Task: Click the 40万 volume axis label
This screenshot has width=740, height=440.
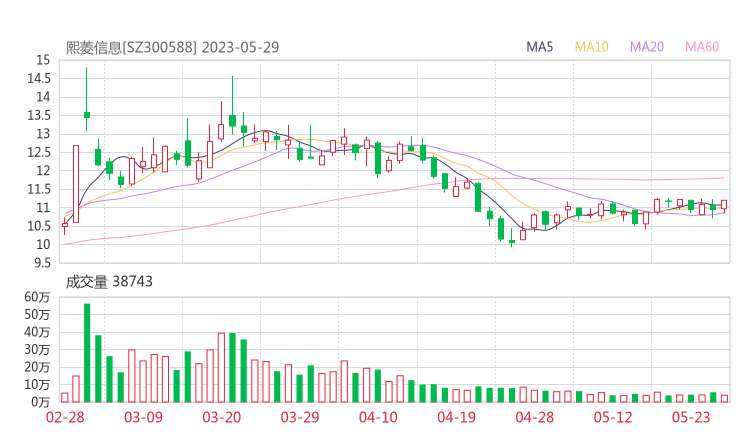Action: pos(37,332)
